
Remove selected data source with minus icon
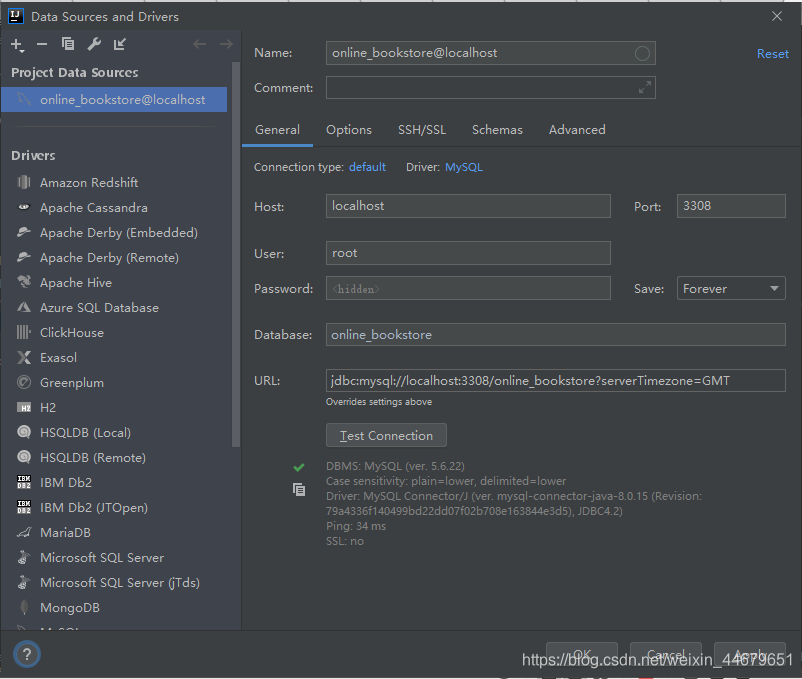(x=42, y=44)
